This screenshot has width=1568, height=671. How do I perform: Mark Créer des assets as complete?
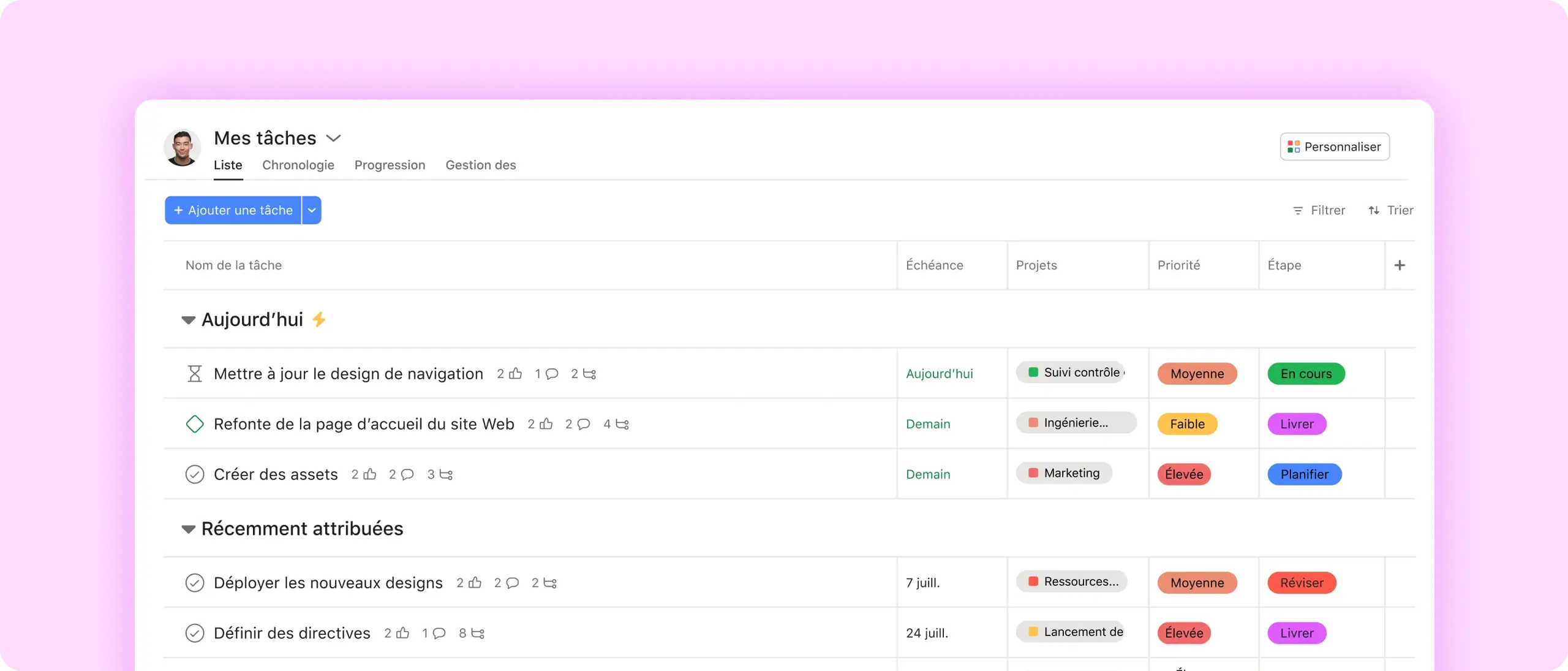194,474
